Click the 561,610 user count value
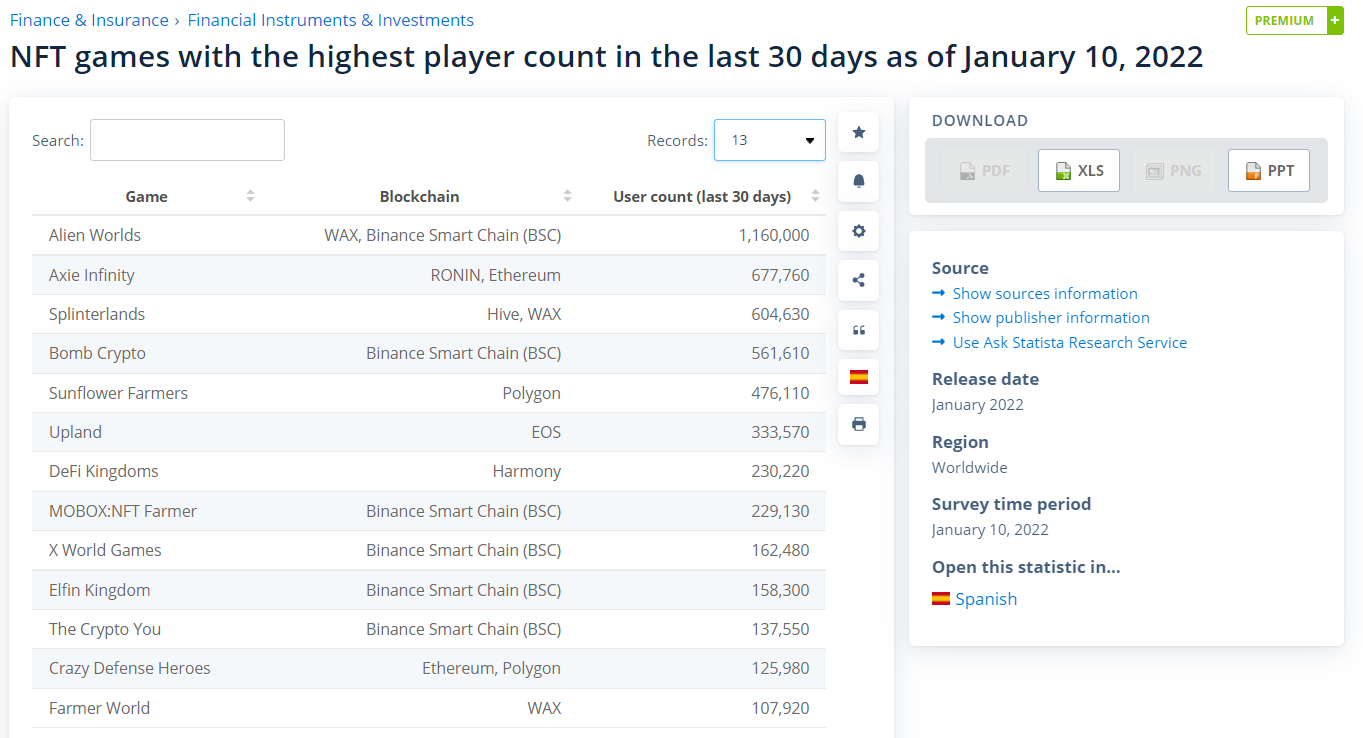This screenshot has width=1363, height=738. [780, 353]
